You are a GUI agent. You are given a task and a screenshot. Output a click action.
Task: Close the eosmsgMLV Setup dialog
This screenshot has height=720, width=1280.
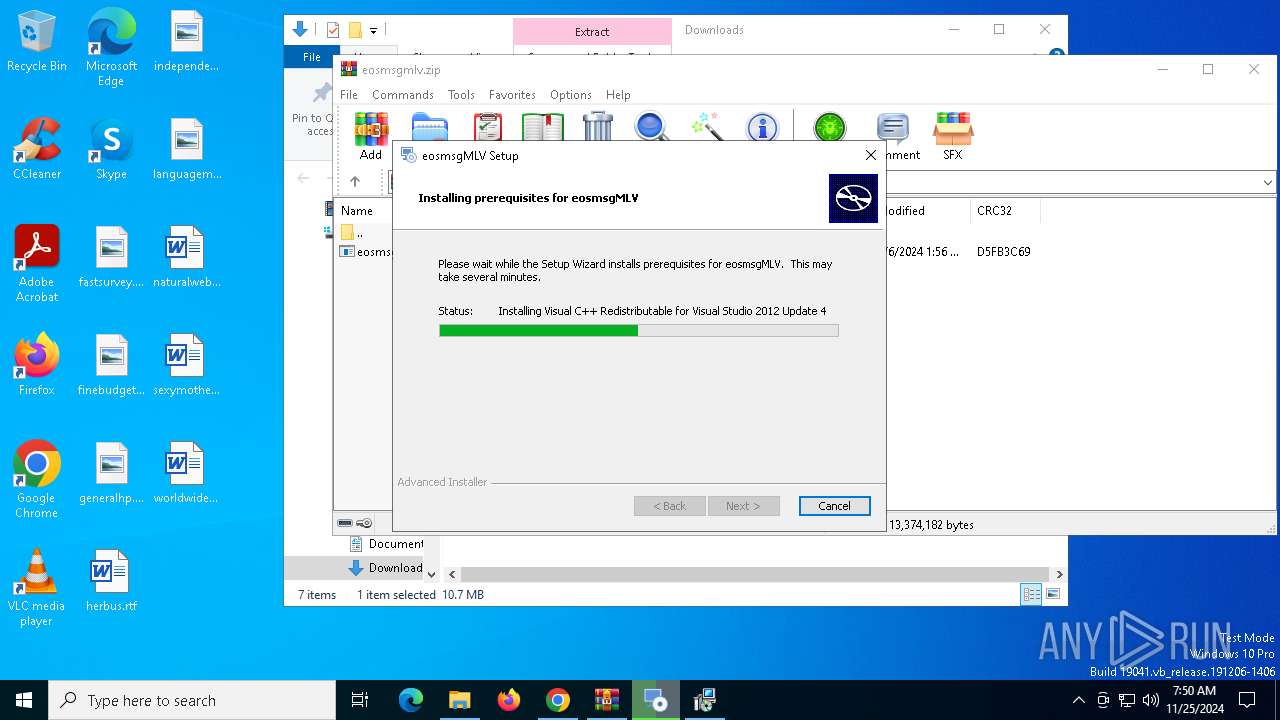pos(870,155)
